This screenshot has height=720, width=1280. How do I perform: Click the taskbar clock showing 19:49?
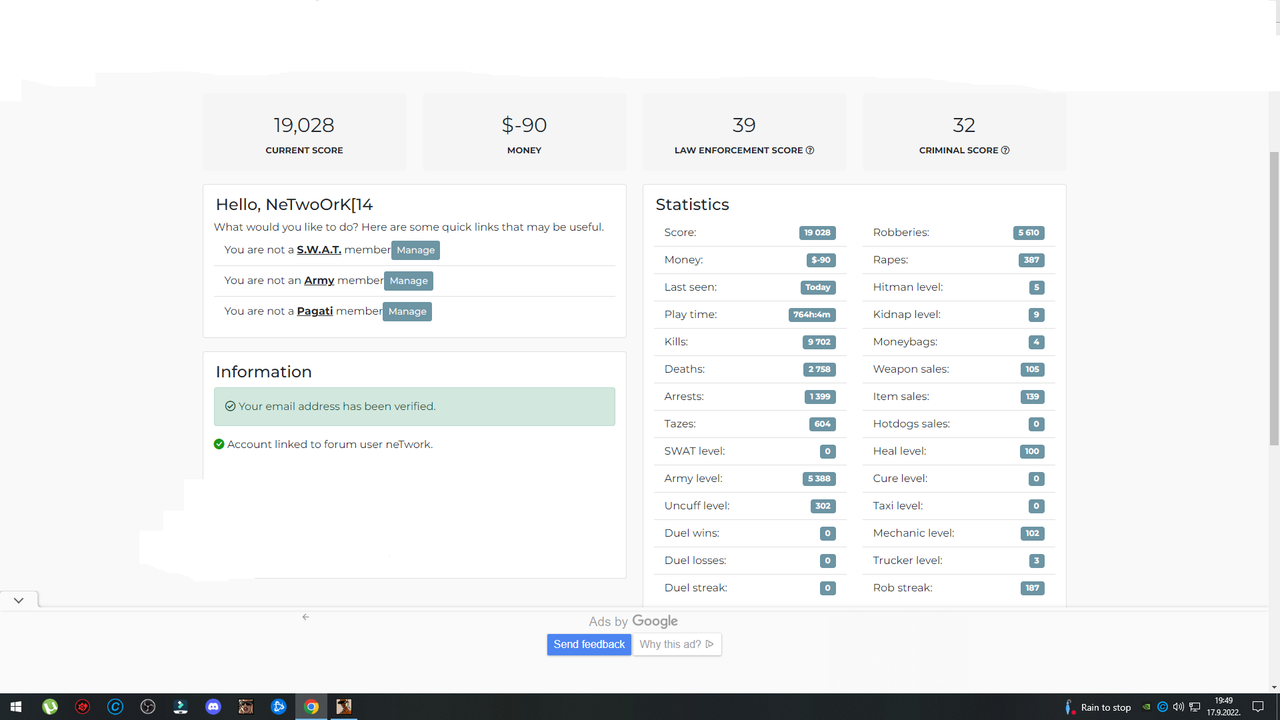coord(1223,707)
